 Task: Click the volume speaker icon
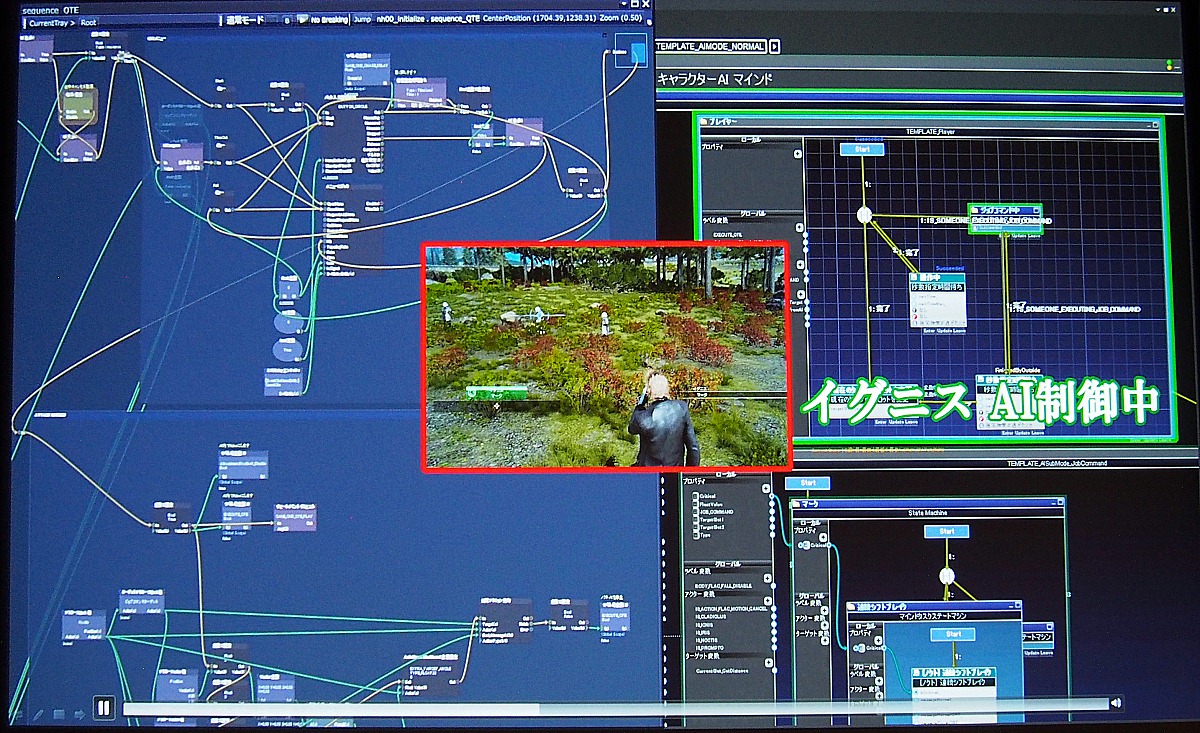(1115, 704)
